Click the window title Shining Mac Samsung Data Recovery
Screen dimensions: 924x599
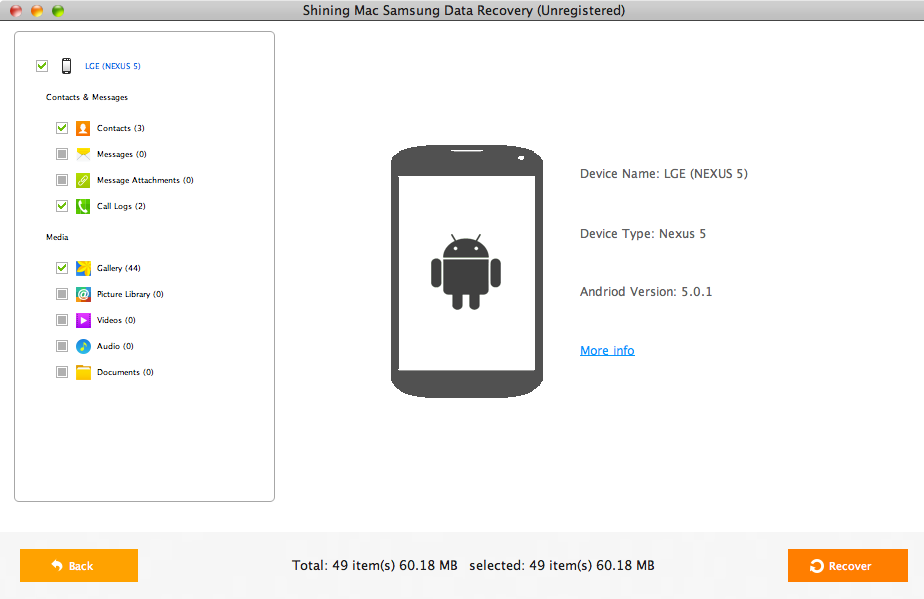click(x=464, y=10)
